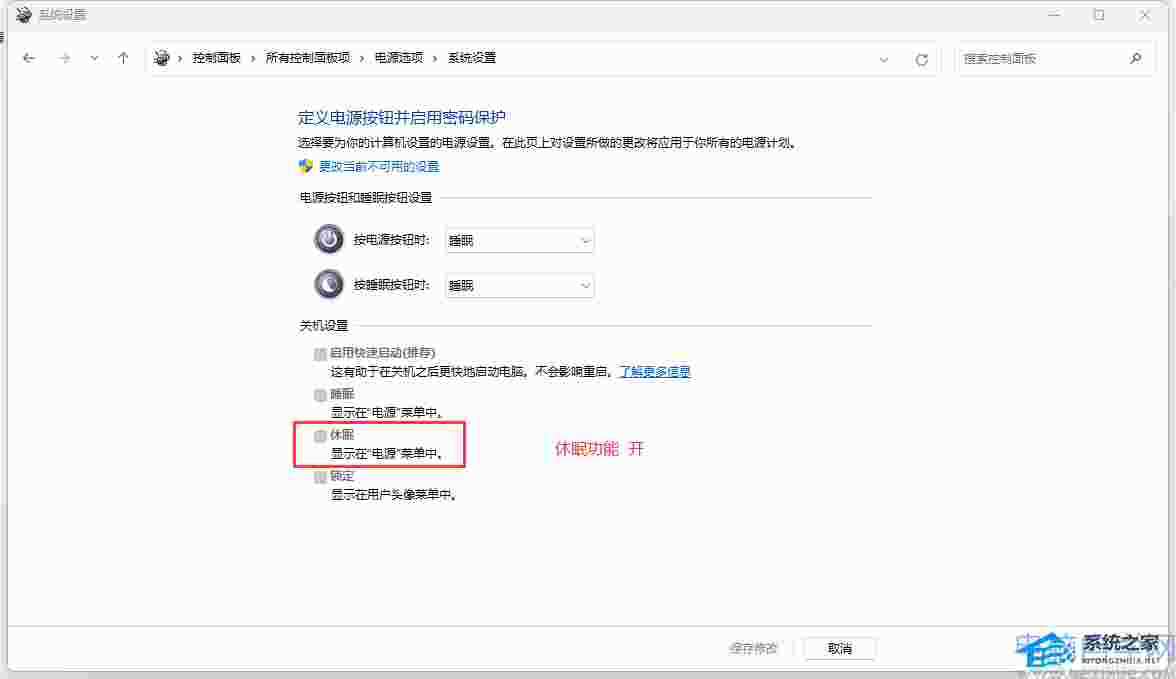Open the 按电源按钮时 dropdown
1176x679 pixels.
pyautogui.click(x=519, y=241)
